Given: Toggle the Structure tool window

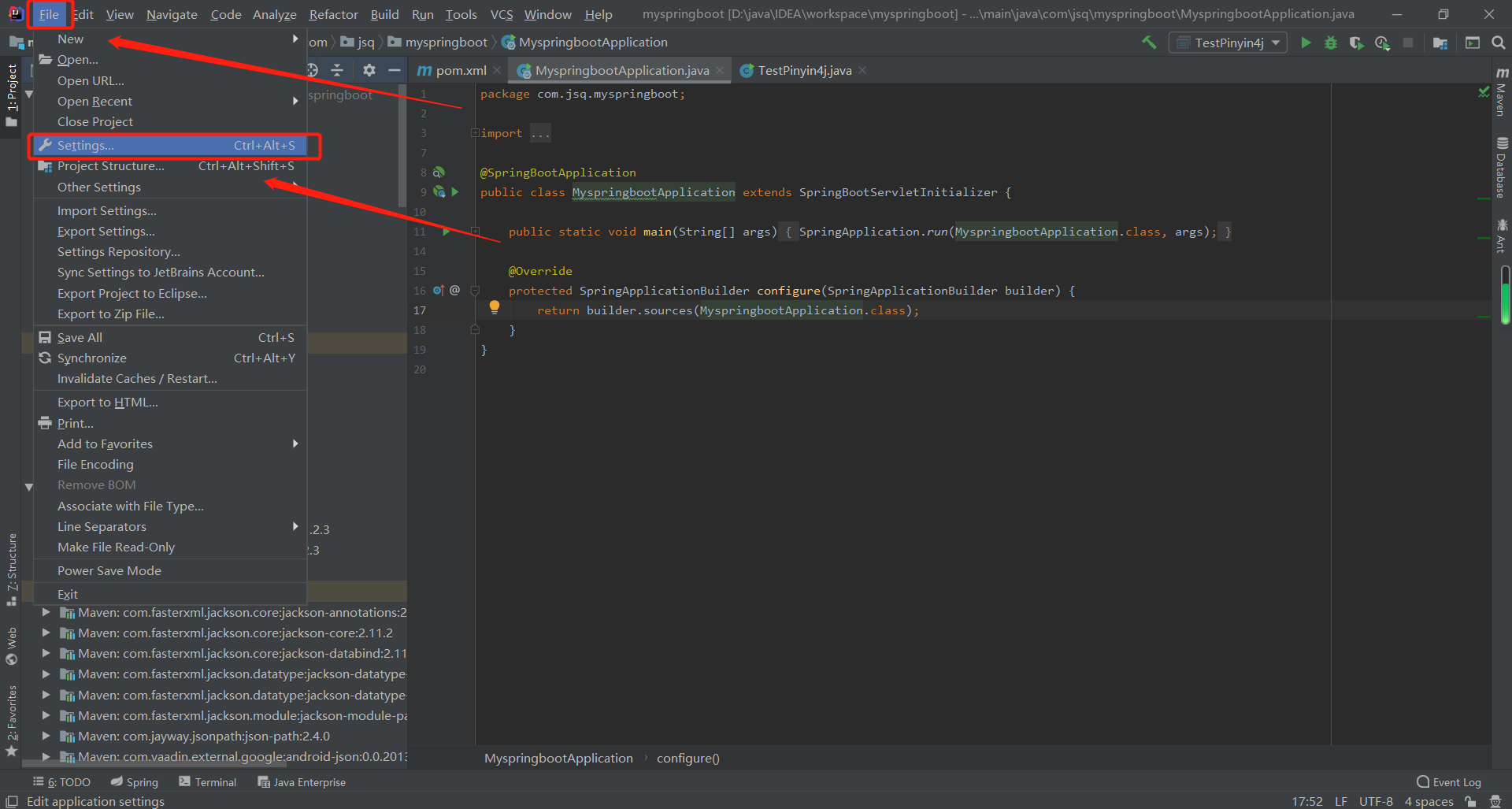Looking at the screenshot, I should [11, 569].
